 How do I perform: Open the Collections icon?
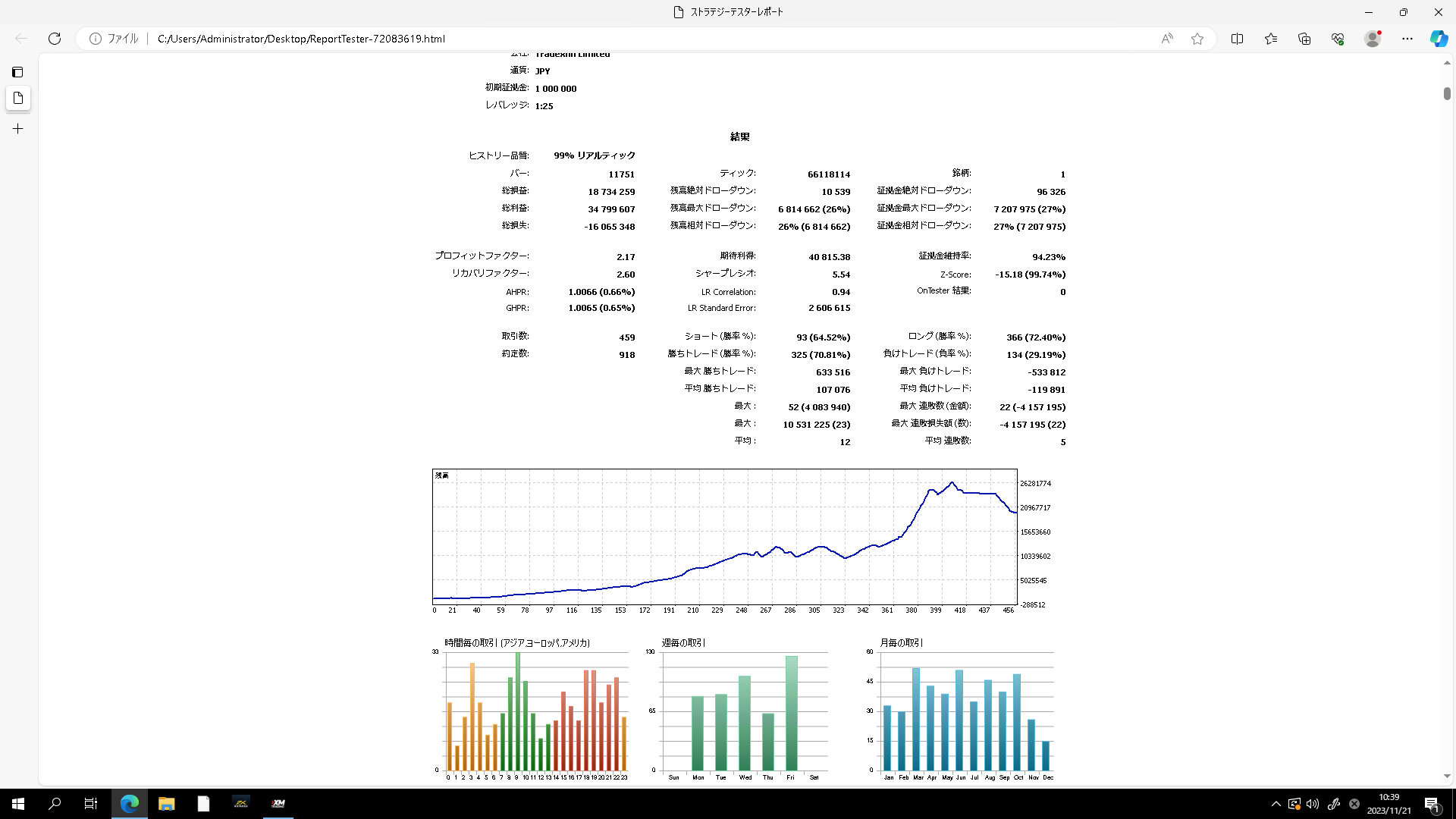1304,39
